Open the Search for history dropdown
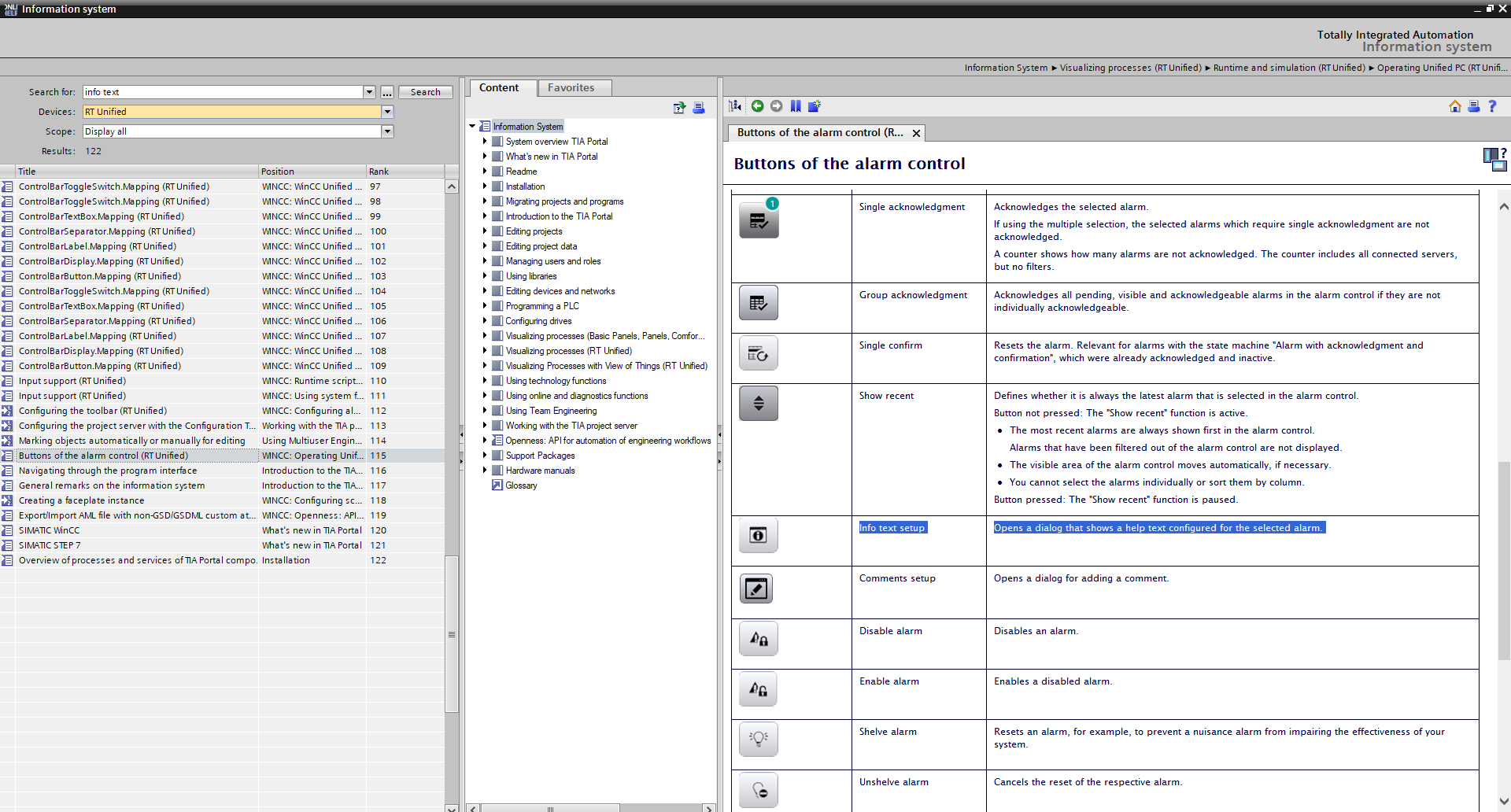 click(x=369, y=92)
